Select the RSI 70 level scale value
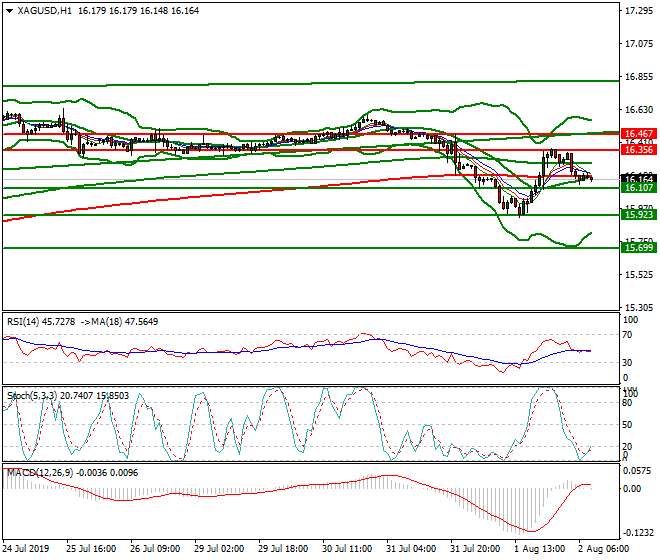Viewport: 660px width, 560px height. point(627,335)
